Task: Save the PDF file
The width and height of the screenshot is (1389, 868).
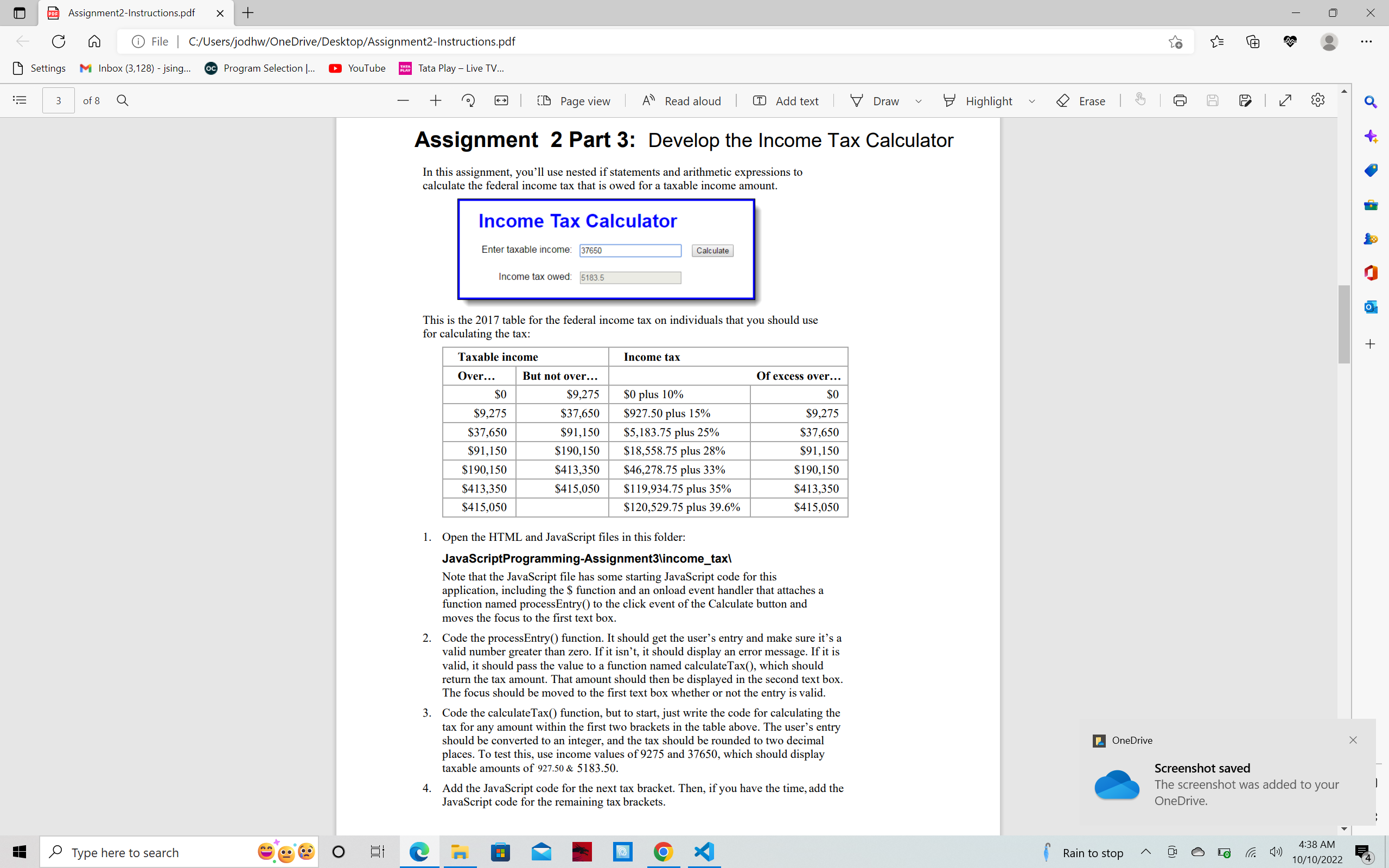Action: 1212,100
